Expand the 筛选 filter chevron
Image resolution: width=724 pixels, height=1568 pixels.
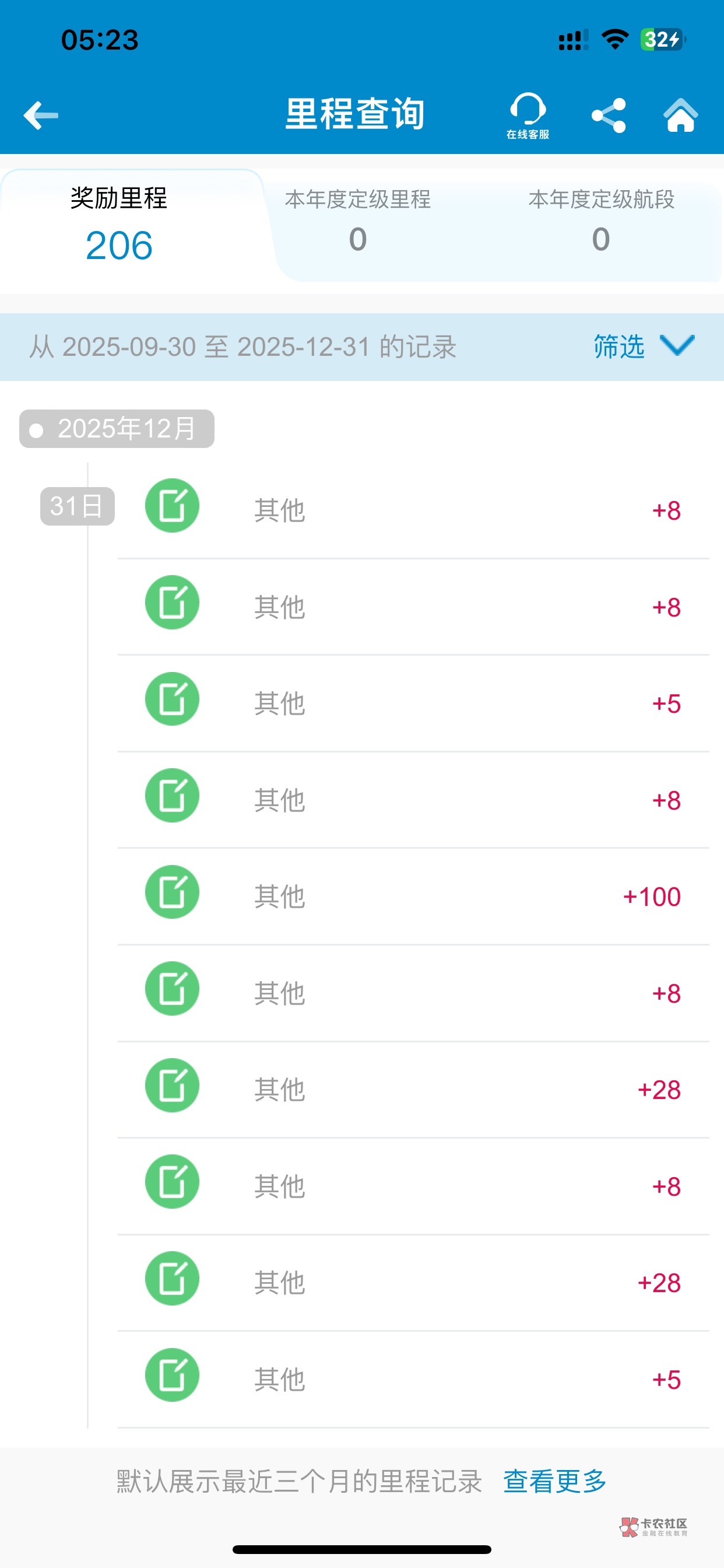pyautogui.click(x=677, y=346)
